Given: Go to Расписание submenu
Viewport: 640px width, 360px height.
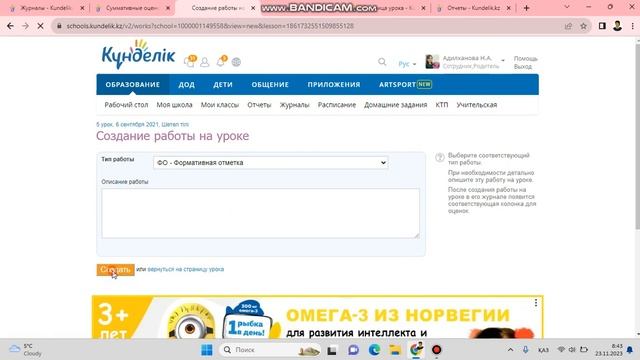Looking at the screenshot, I should click(x=337, y=105).
